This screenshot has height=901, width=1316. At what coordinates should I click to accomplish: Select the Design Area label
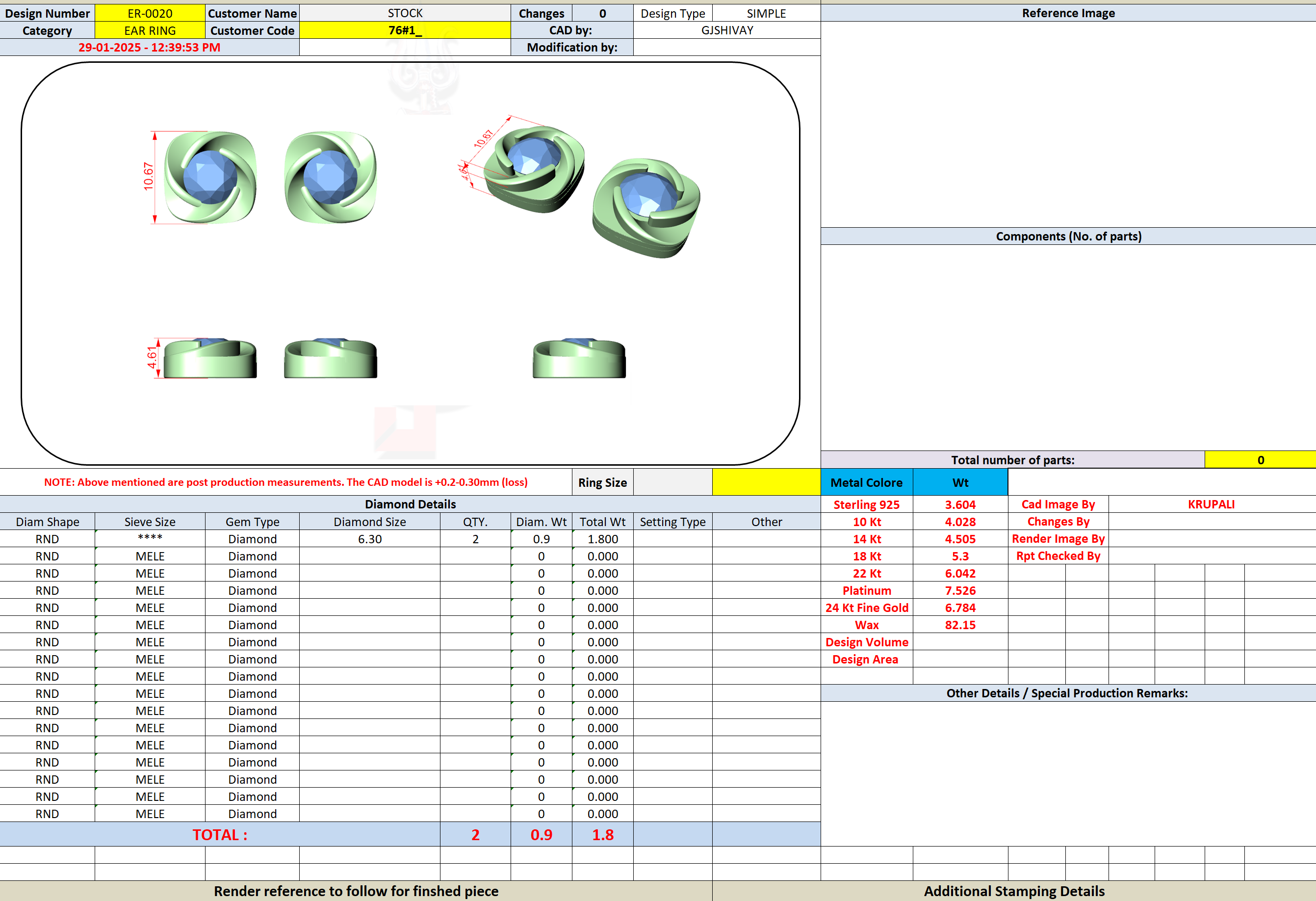[x=866, y=659]
